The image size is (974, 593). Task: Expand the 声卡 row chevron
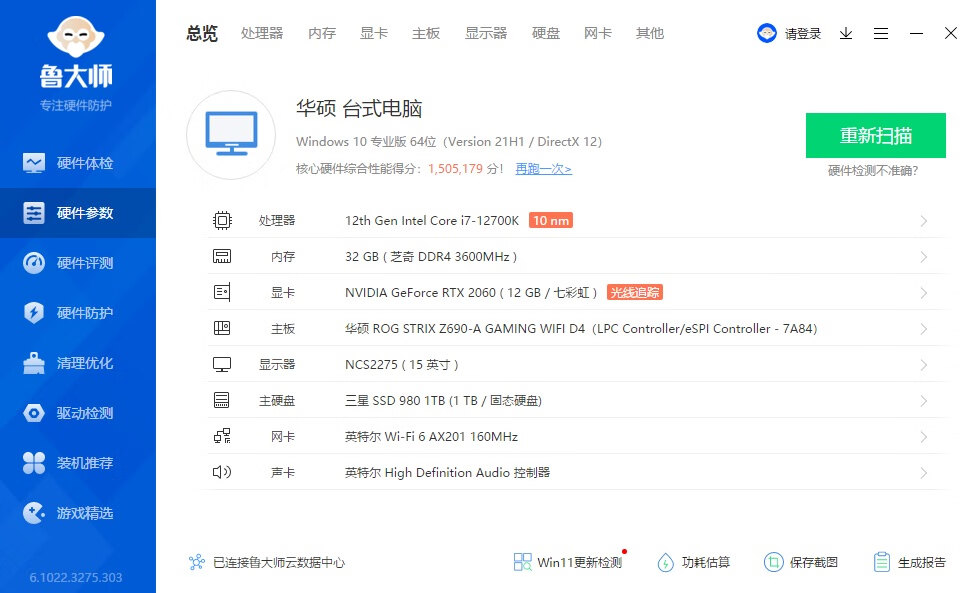pos(924,473)
